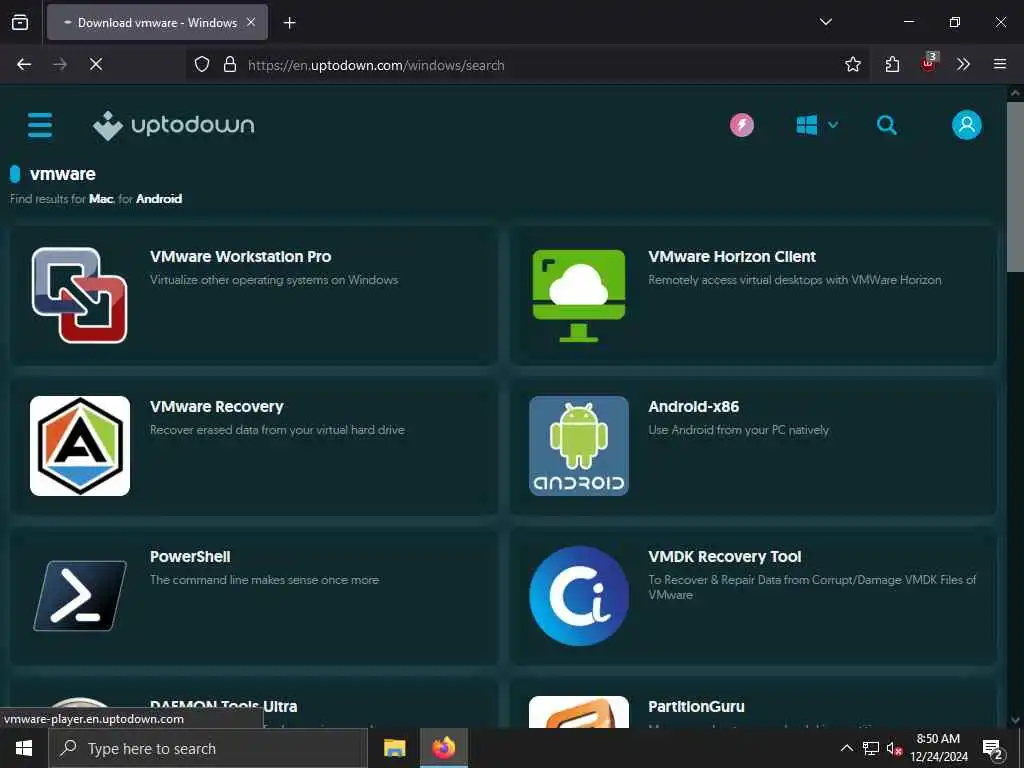Open the user account avatar icon
Image resolution: width=1024 pixels, height=768 pixels.
point(967,125)
